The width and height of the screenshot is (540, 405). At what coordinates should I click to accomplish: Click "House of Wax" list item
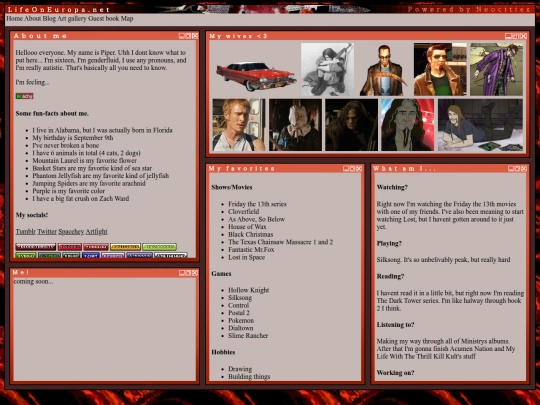[x=247, y=227]
